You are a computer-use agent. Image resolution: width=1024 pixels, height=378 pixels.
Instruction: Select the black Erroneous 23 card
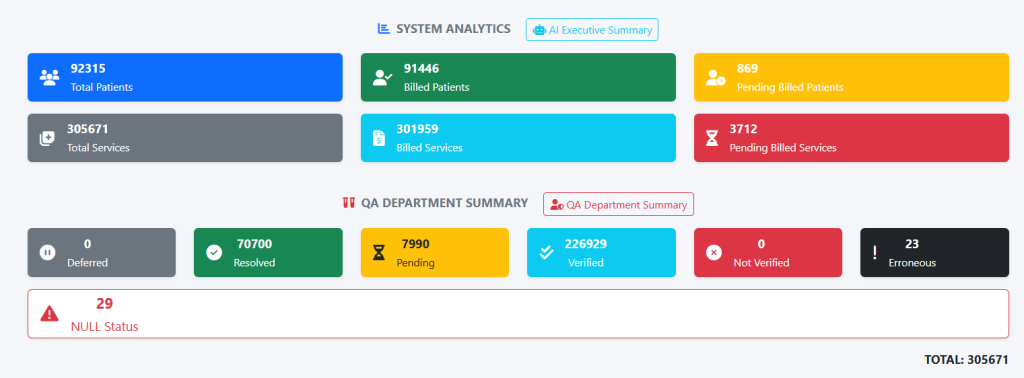pyautogui.click(x=935, y=253)
